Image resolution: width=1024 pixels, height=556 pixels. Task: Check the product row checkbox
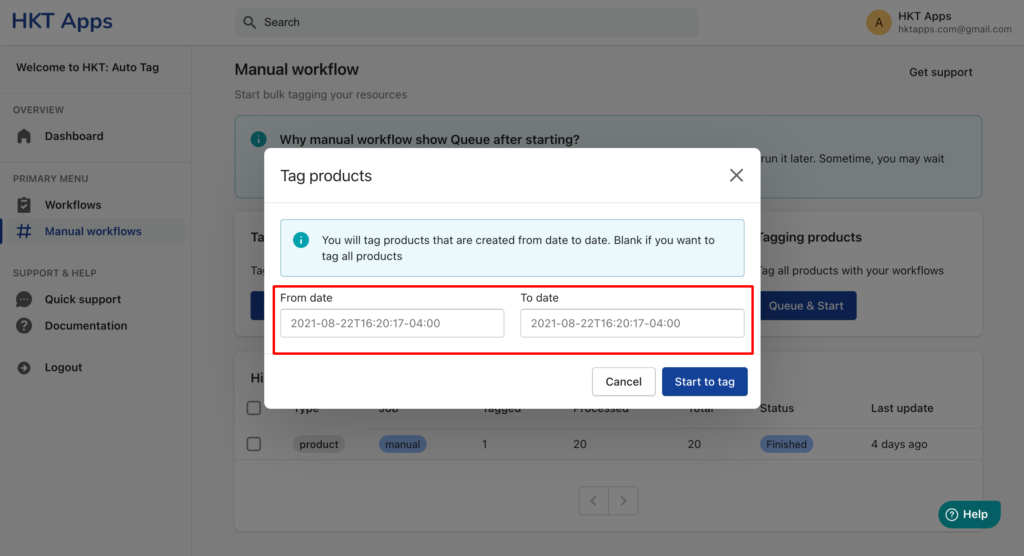(x=254, y=444)
